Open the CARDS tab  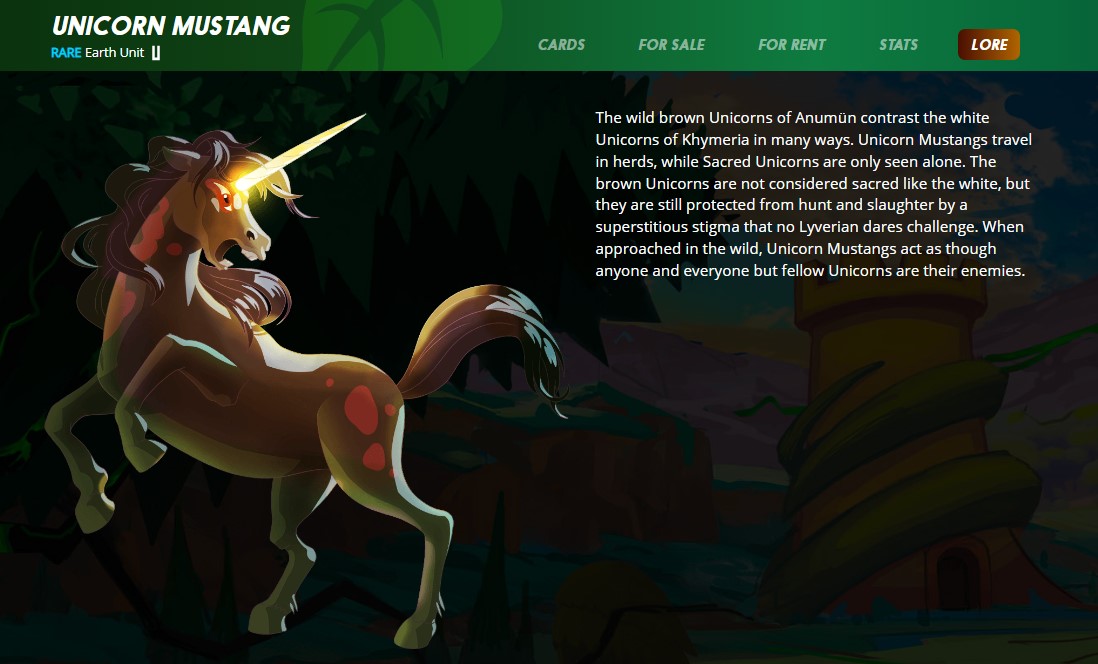point(562,45)
